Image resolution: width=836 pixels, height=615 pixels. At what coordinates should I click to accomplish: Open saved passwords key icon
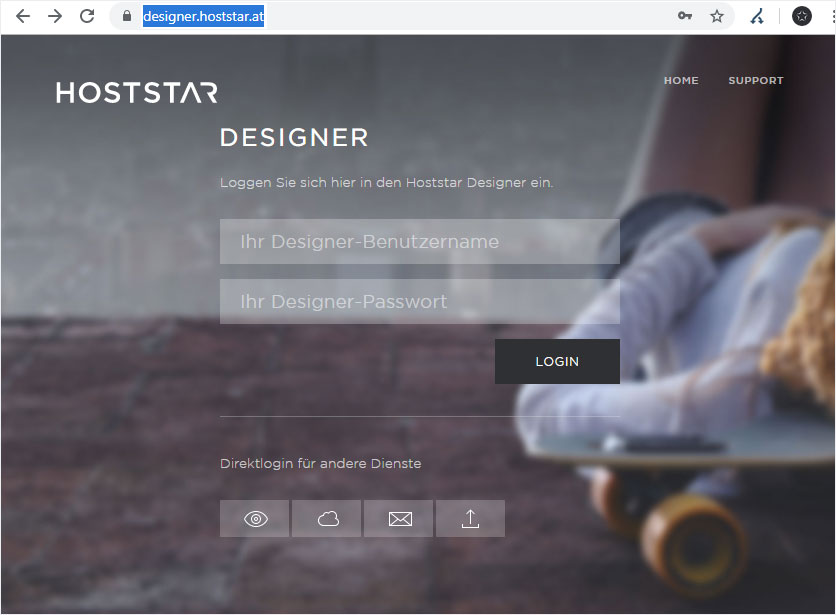(685, 16)
